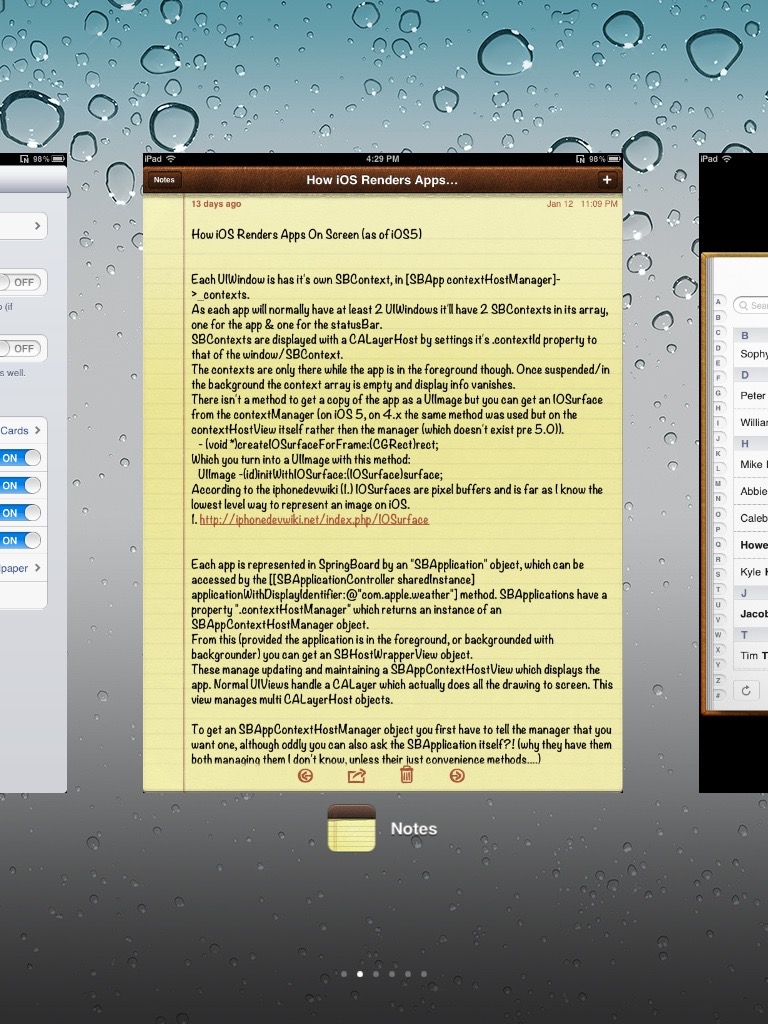The image size is (768, 1024).
Task: Turn off the ON switch directly below Cards row
Action: (x=20, y=458)
